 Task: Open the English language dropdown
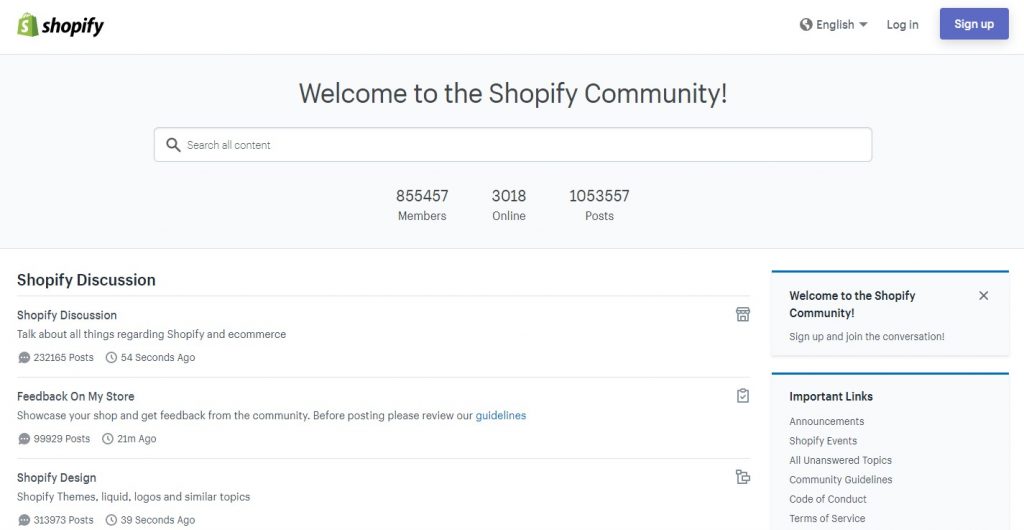834,24
